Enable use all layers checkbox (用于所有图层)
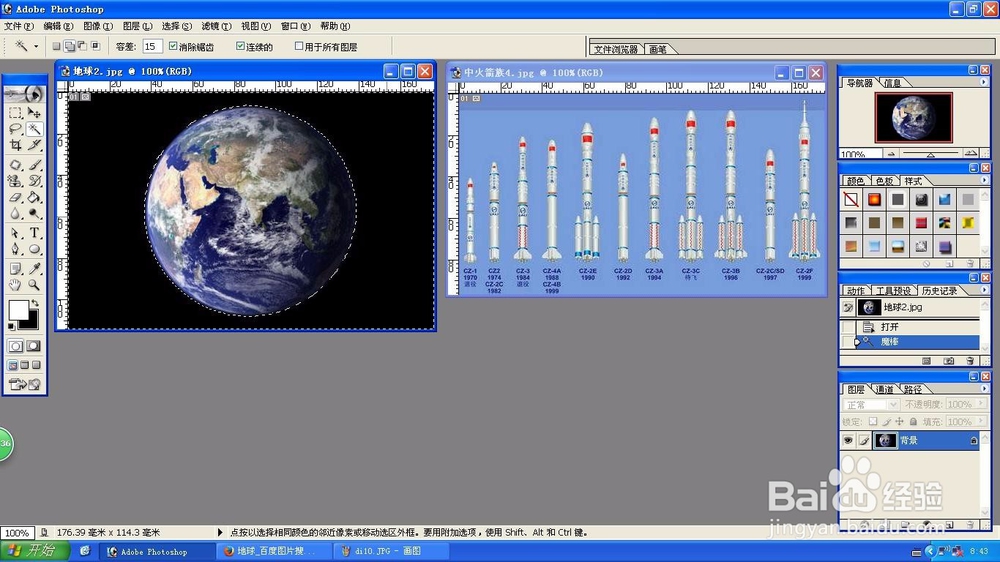 pos(298,46)
